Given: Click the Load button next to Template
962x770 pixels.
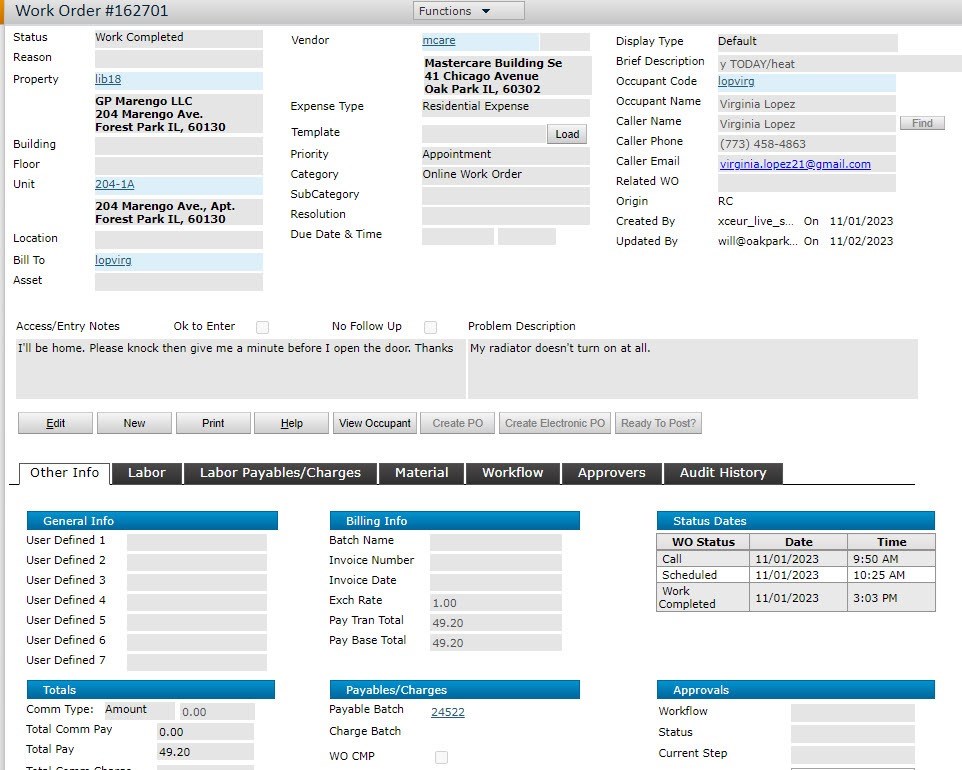Looking at the screenshot, I should 567,132.
